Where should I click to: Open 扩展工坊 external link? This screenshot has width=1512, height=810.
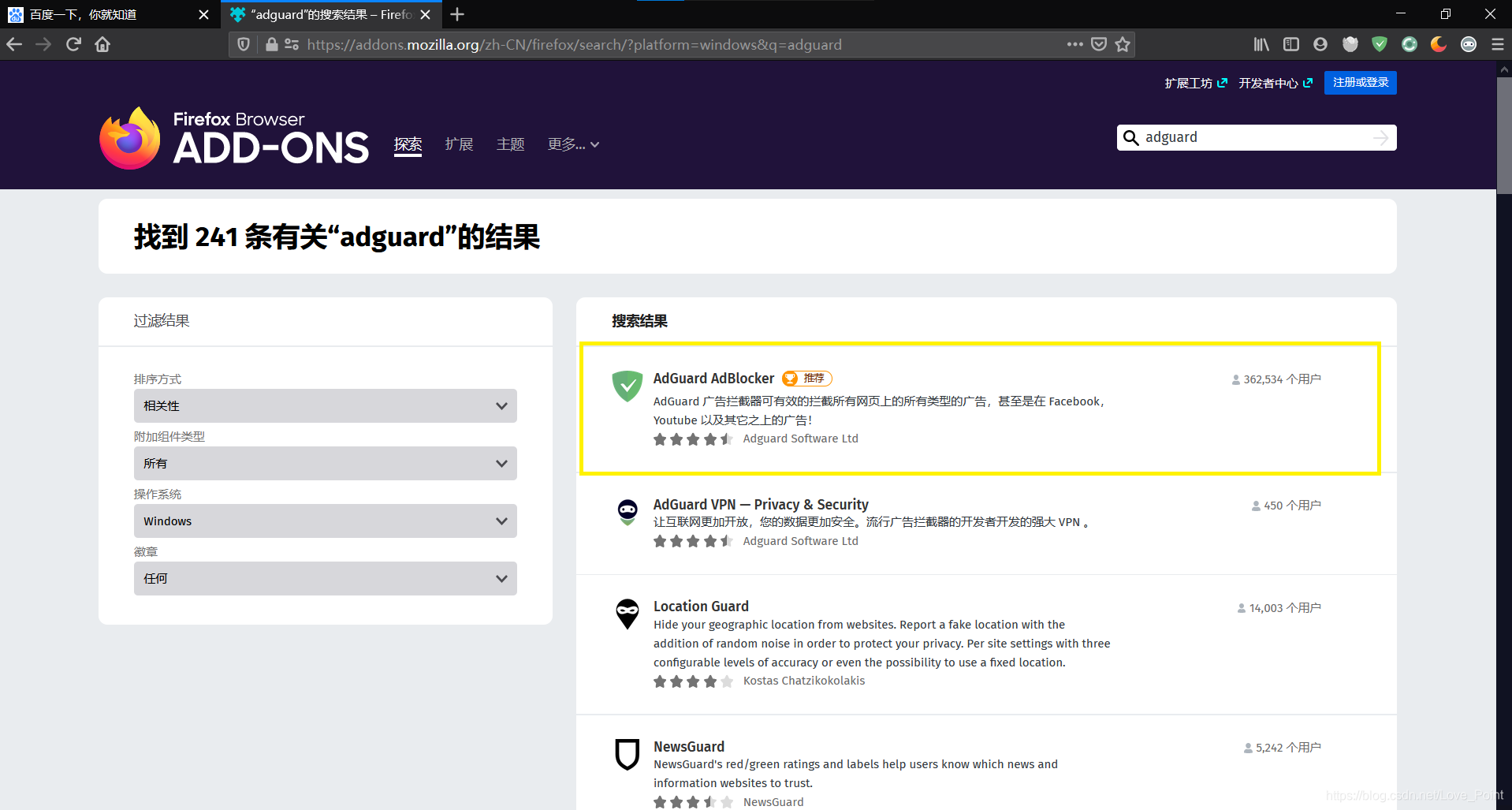[x=1196, y=83]
